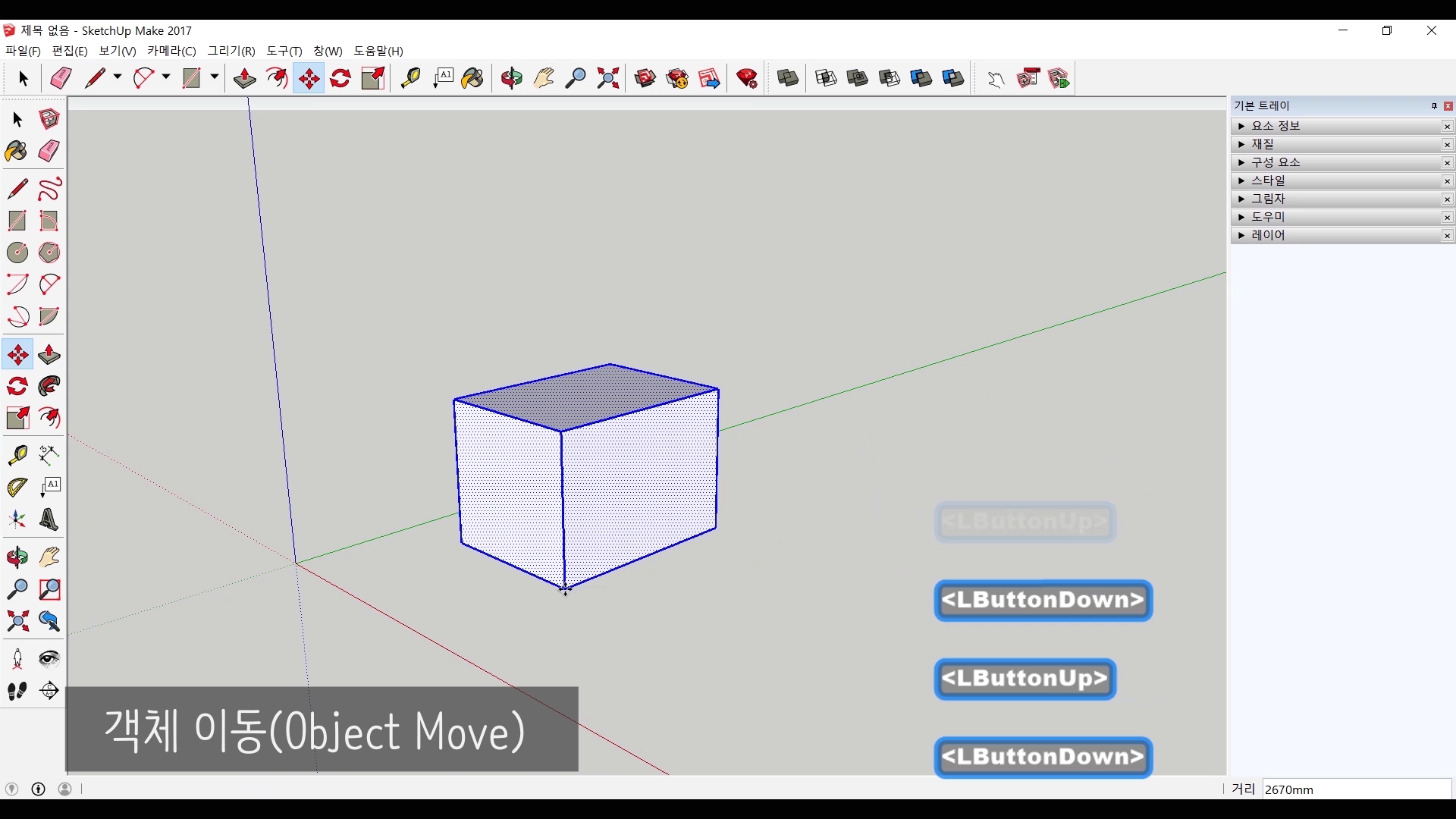Click the Walk tool footprints icon
This screenshot has height=819, width=1456.
17,691
